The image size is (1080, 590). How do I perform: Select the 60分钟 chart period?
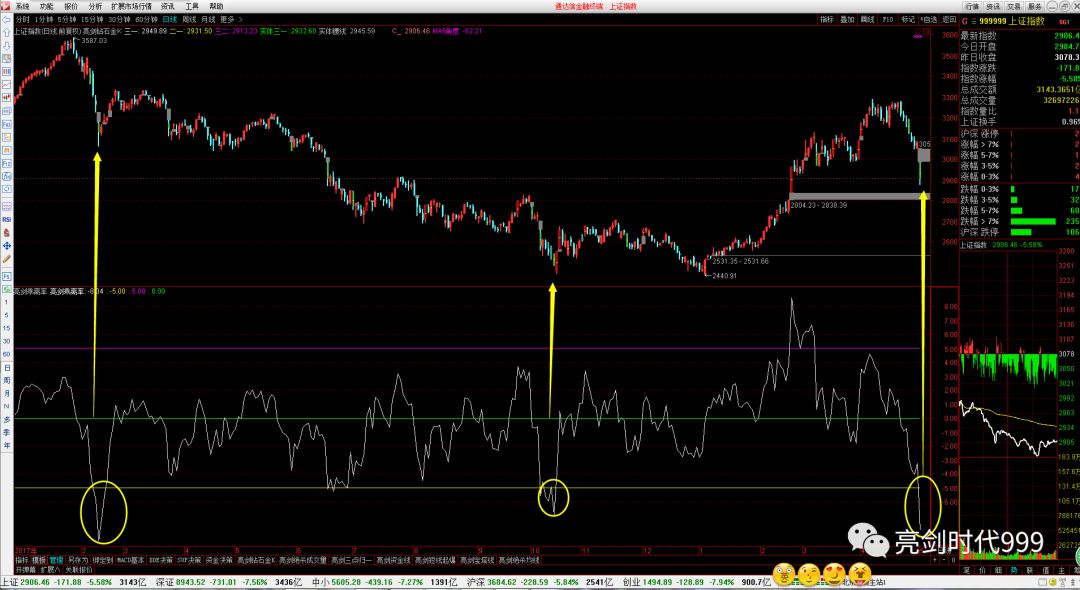(x=145, y=19)
